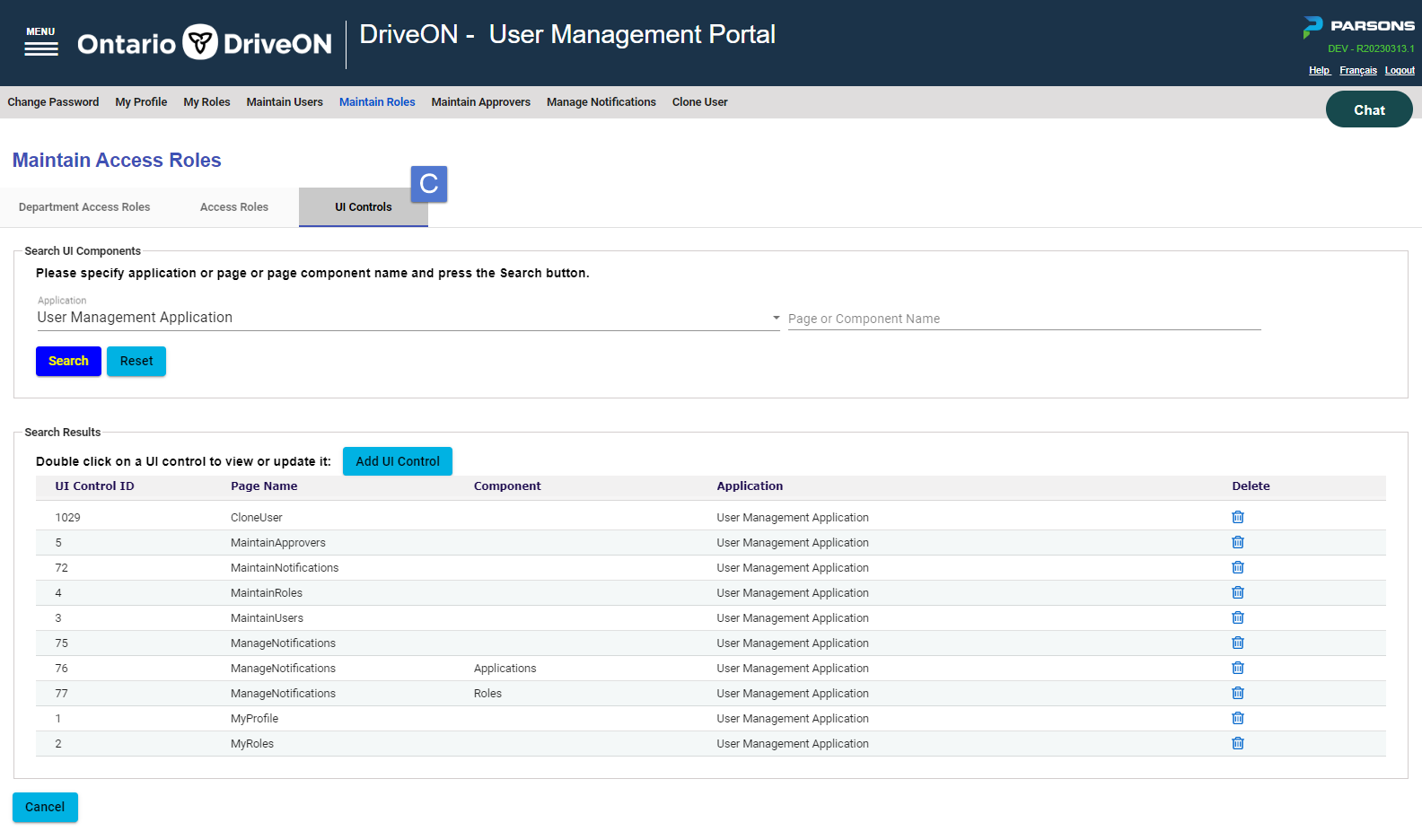Open the hamburger MENU icon

point(40,42)
